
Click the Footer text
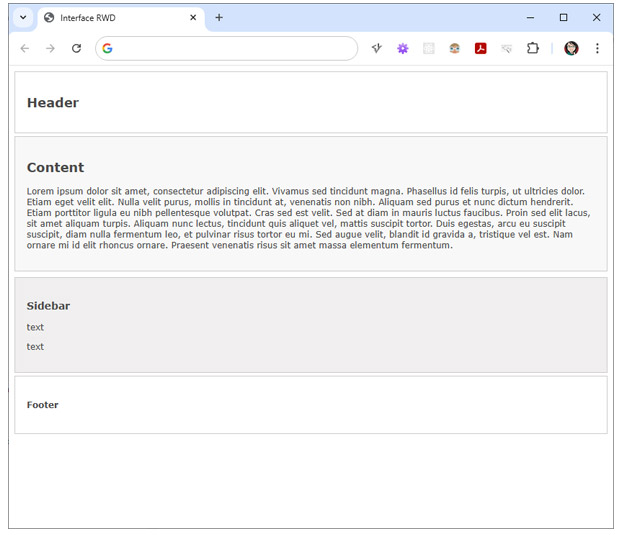pos(43,405)
